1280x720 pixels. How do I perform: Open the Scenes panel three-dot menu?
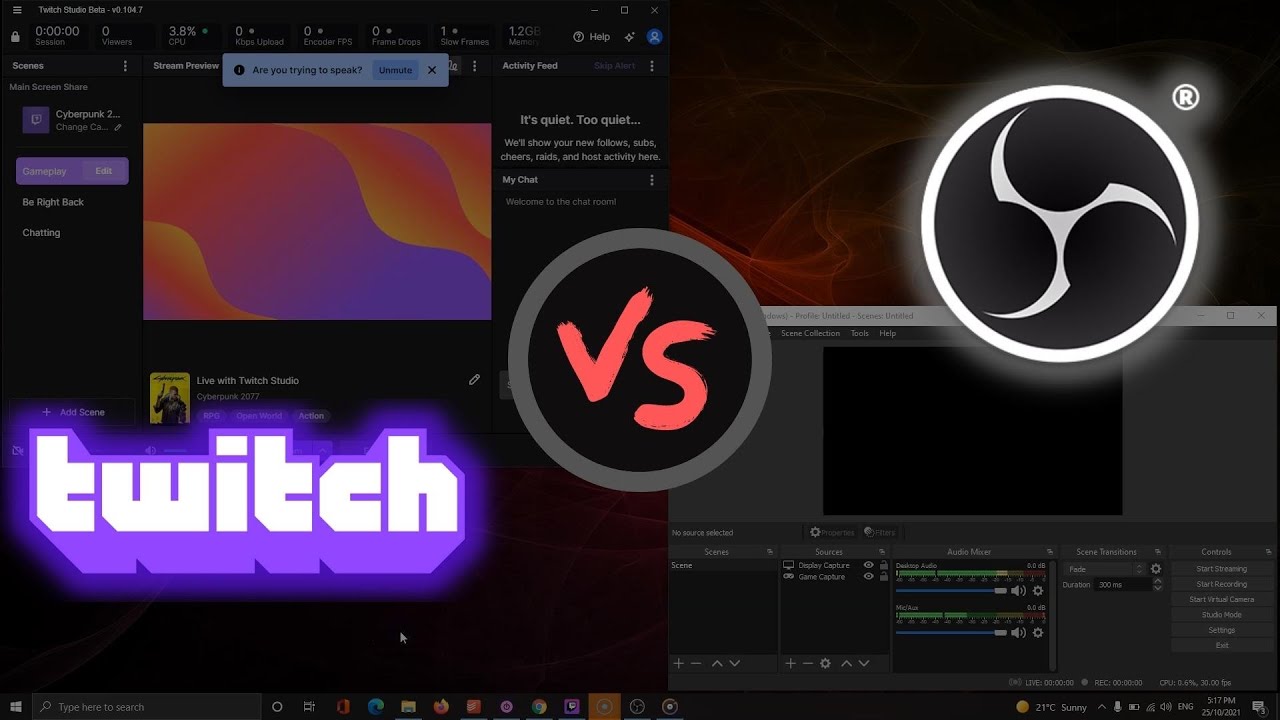pyautogui.click(x=125, y=66)
